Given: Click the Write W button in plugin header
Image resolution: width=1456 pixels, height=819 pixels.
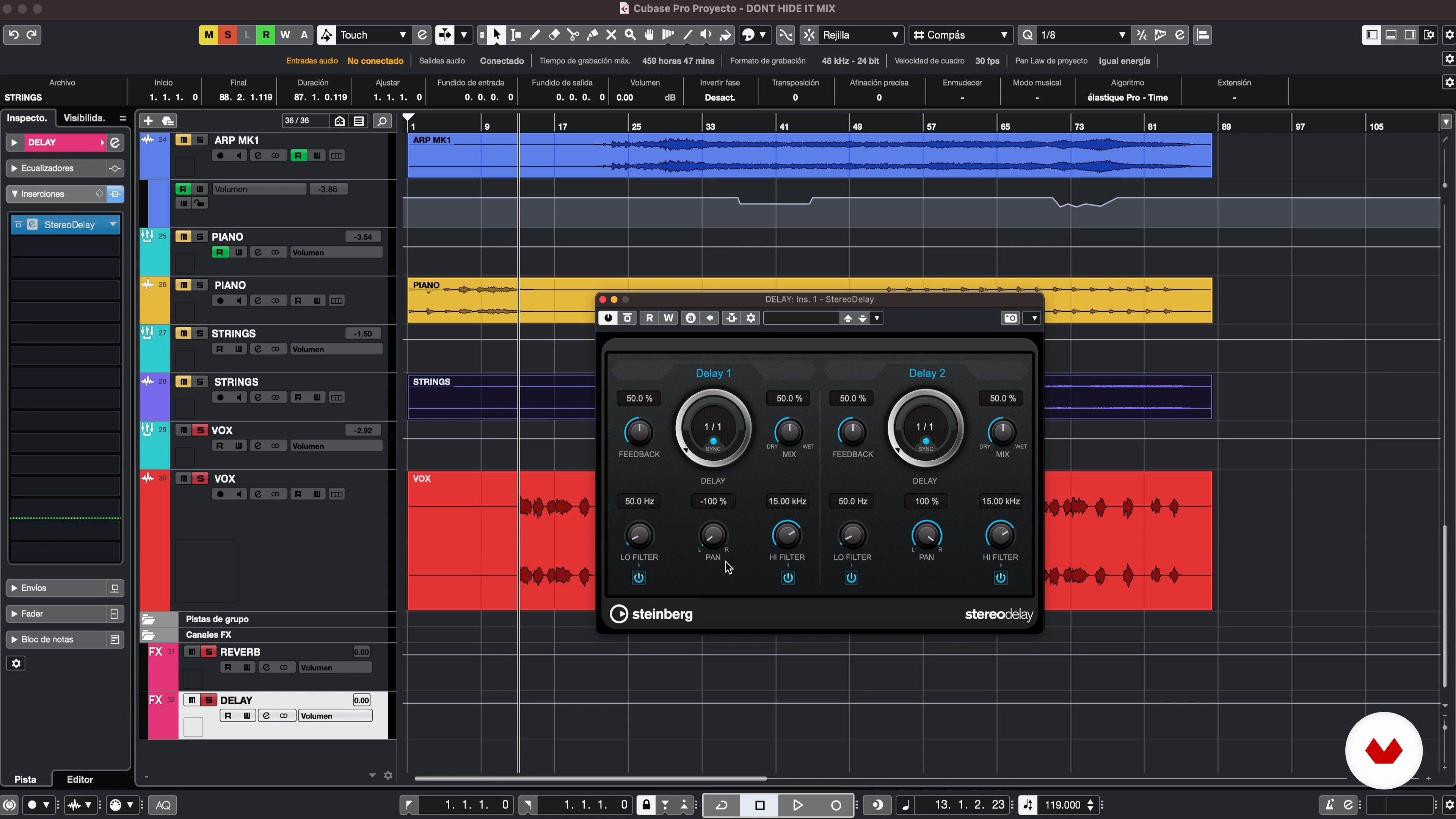Looking at the screenshot, I should pos(668,318).
